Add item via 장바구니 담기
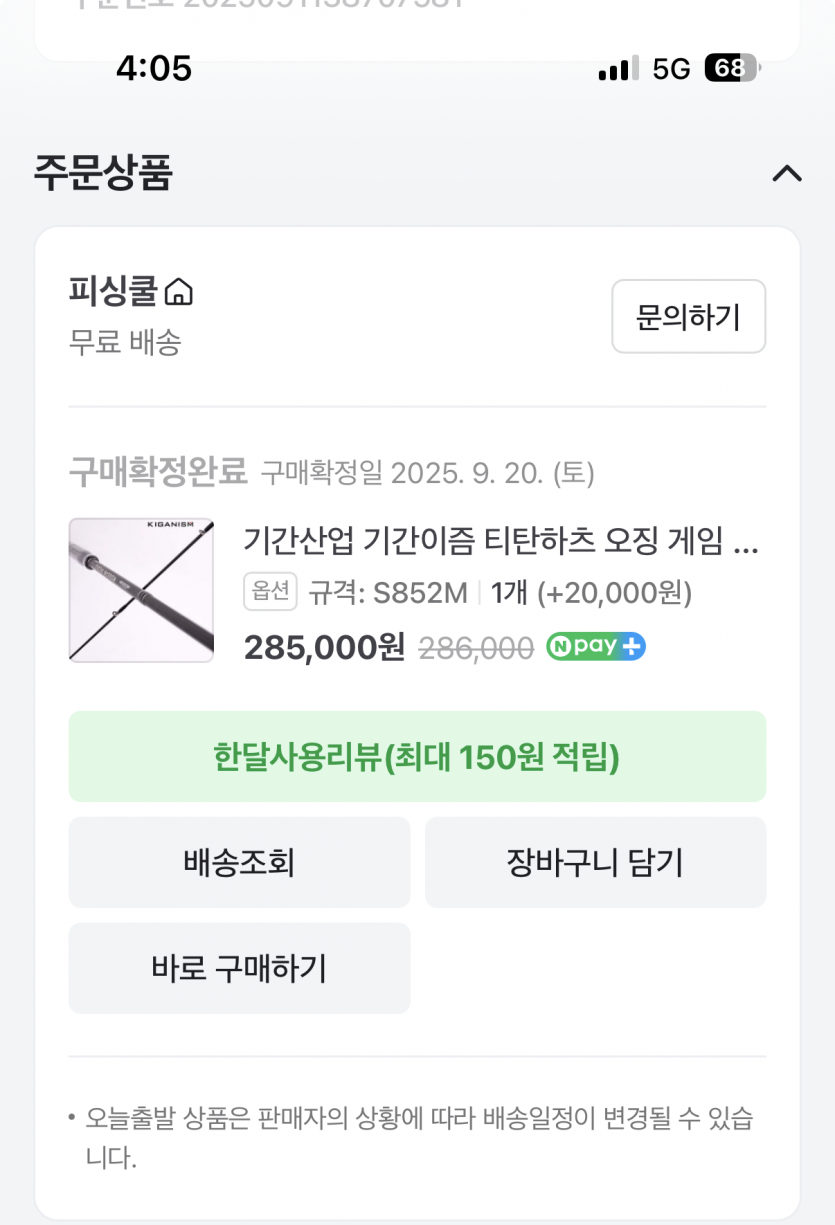 point(595,862)
